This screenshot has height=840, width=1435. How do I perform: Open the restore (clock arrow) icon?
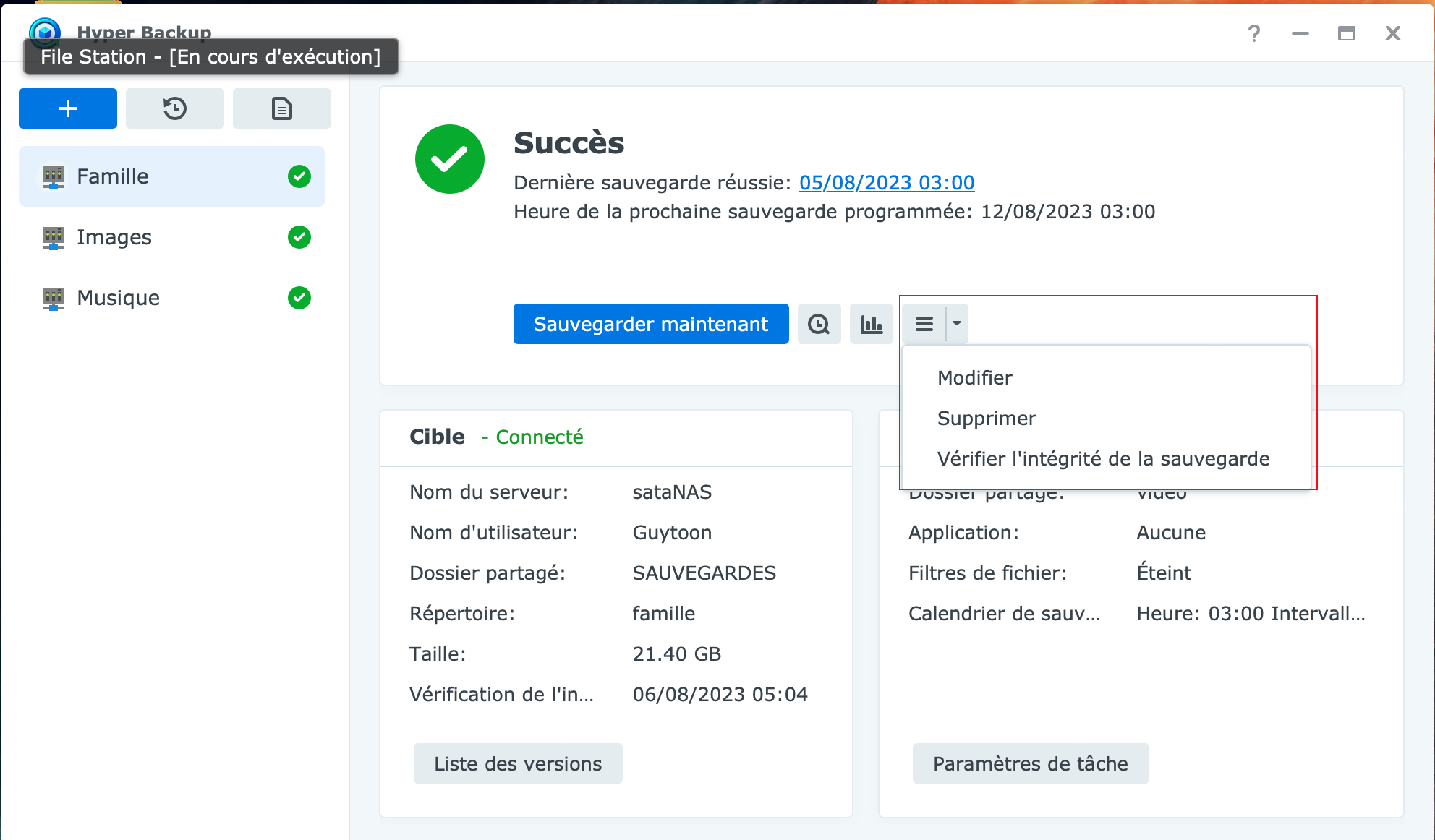click(174, 108)
